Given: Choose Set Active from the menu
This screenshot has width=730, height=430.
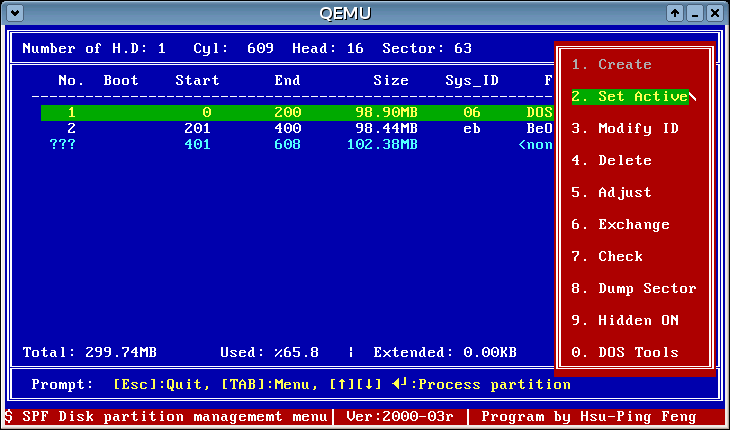Looking at the screenshot, I should [630, 96].
